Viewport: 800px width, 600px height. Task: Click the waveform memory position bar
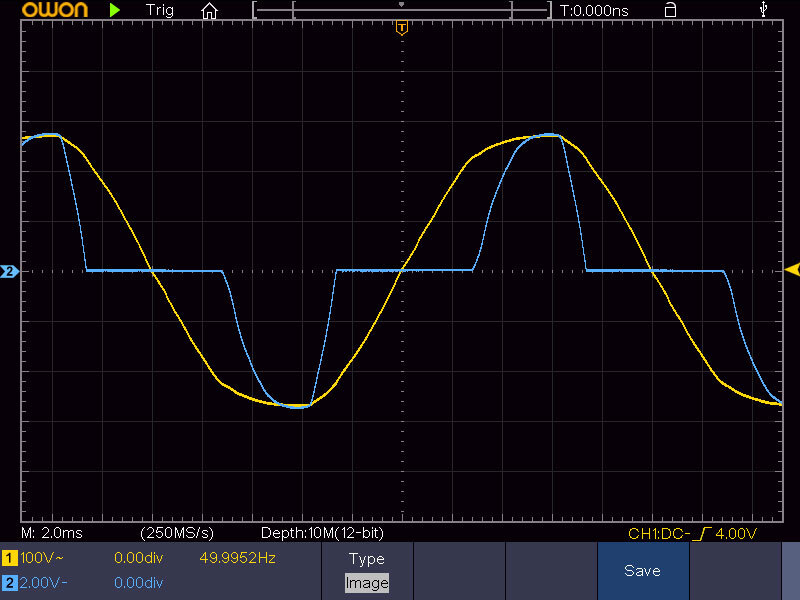click(x=401, y=10)
